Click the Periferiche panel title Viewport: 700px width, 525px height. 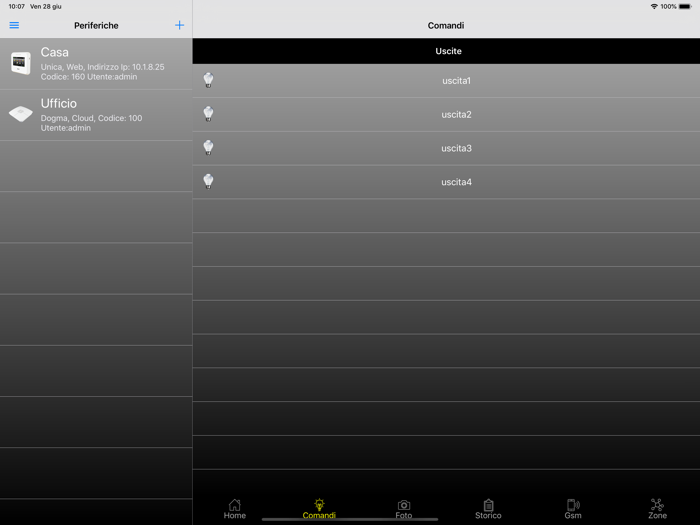coord(96,25)
